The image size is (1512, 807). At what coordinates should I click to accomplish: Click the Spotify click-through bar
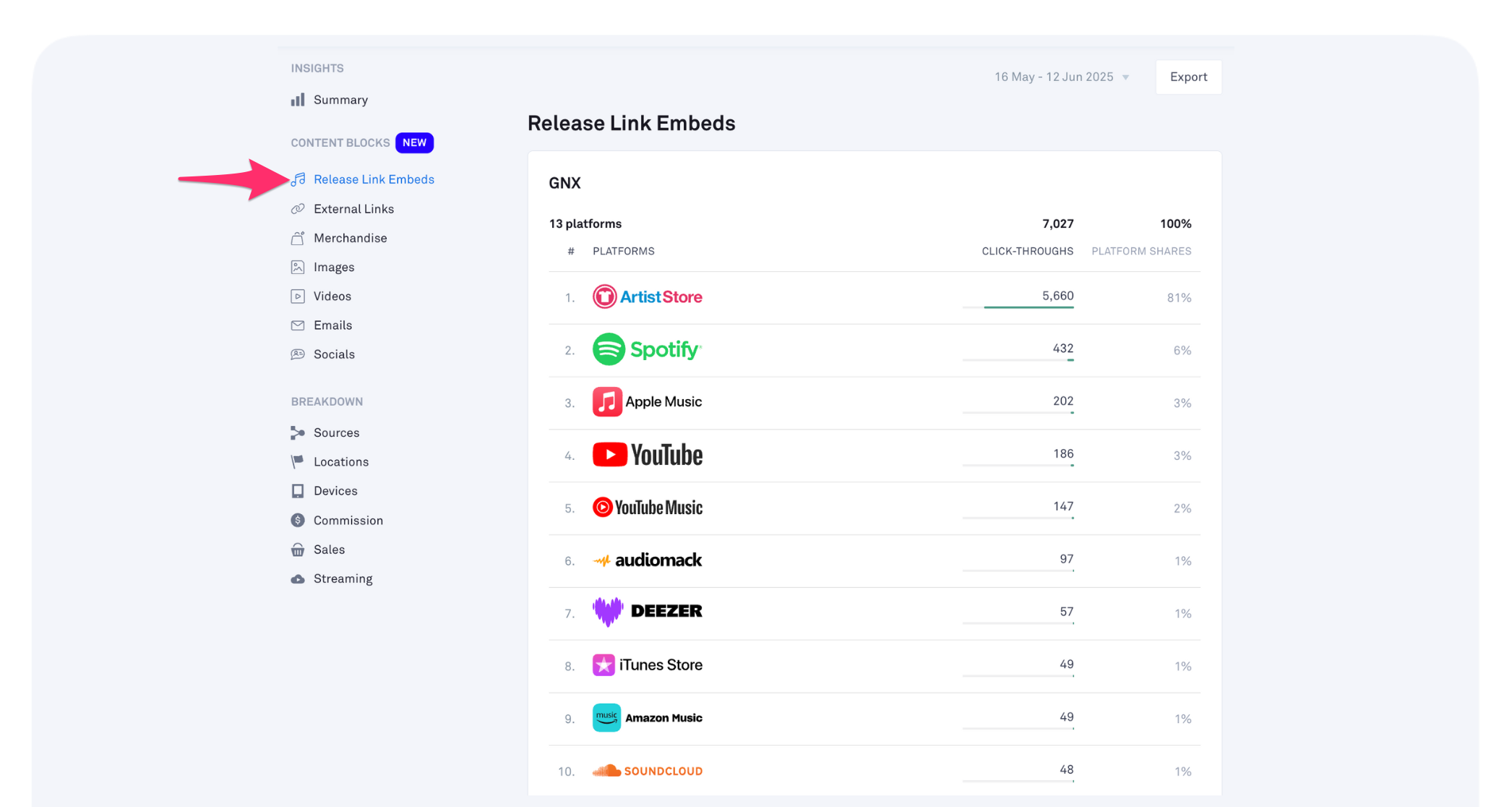pos(1018,360)
